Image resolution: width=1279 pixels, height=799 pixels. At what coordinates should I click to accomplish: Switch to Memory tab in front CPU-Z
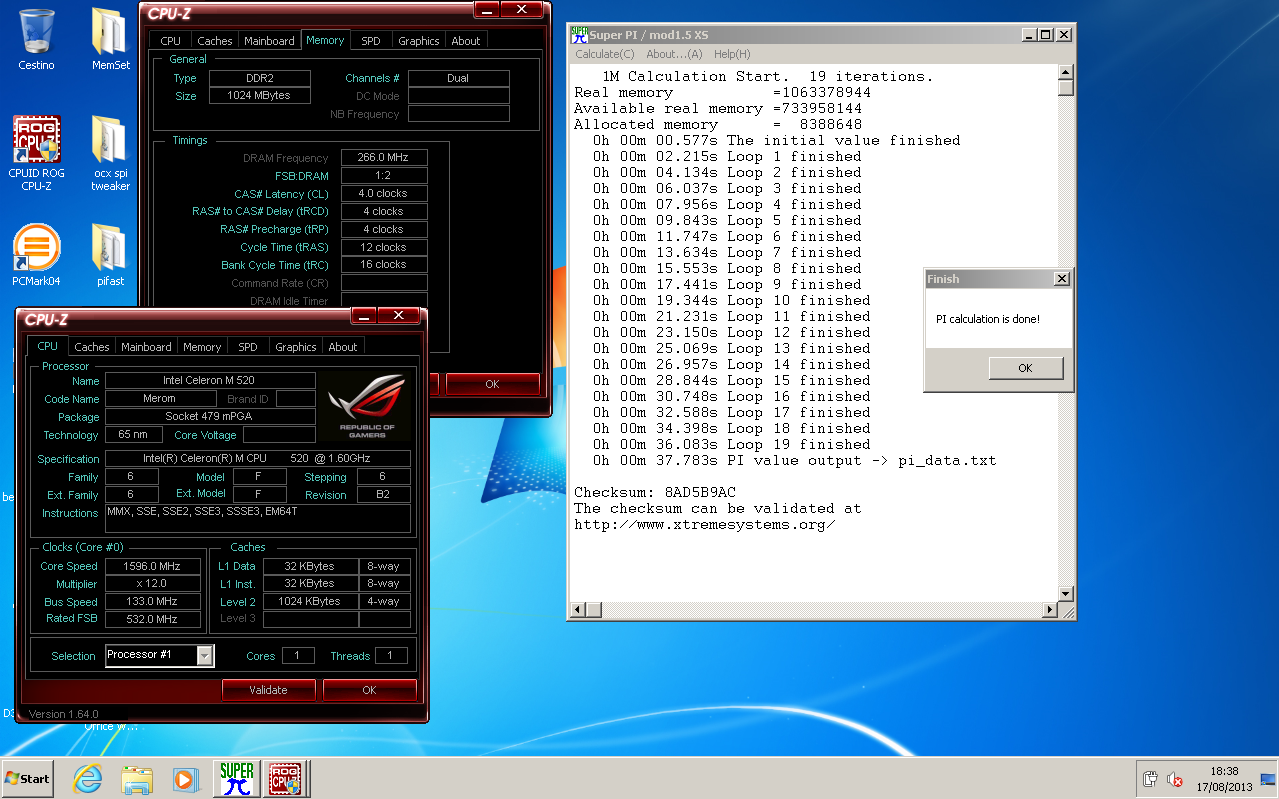tap(202, 347)
